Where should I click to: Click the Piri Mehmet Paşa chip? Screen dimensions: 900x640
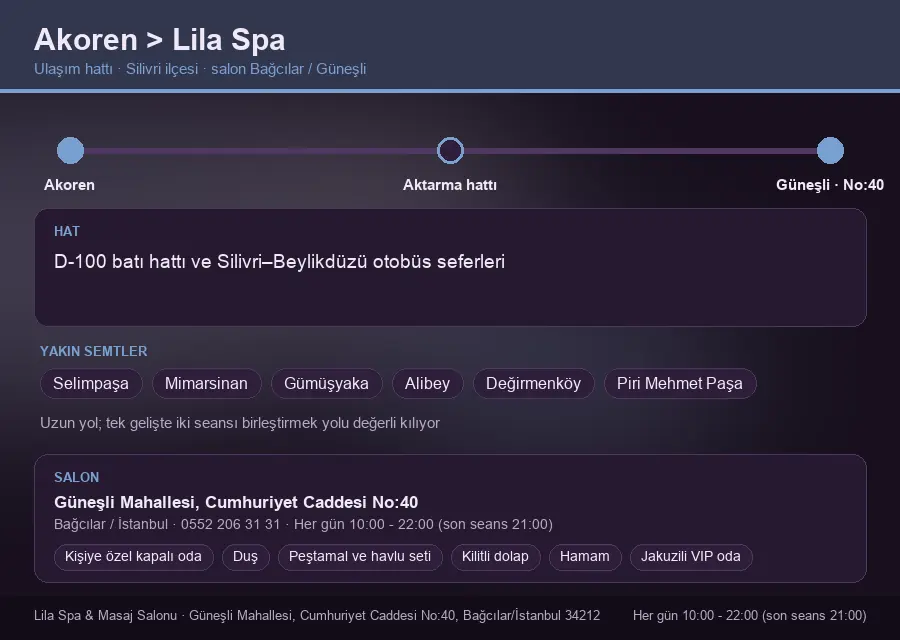[680, 383]
